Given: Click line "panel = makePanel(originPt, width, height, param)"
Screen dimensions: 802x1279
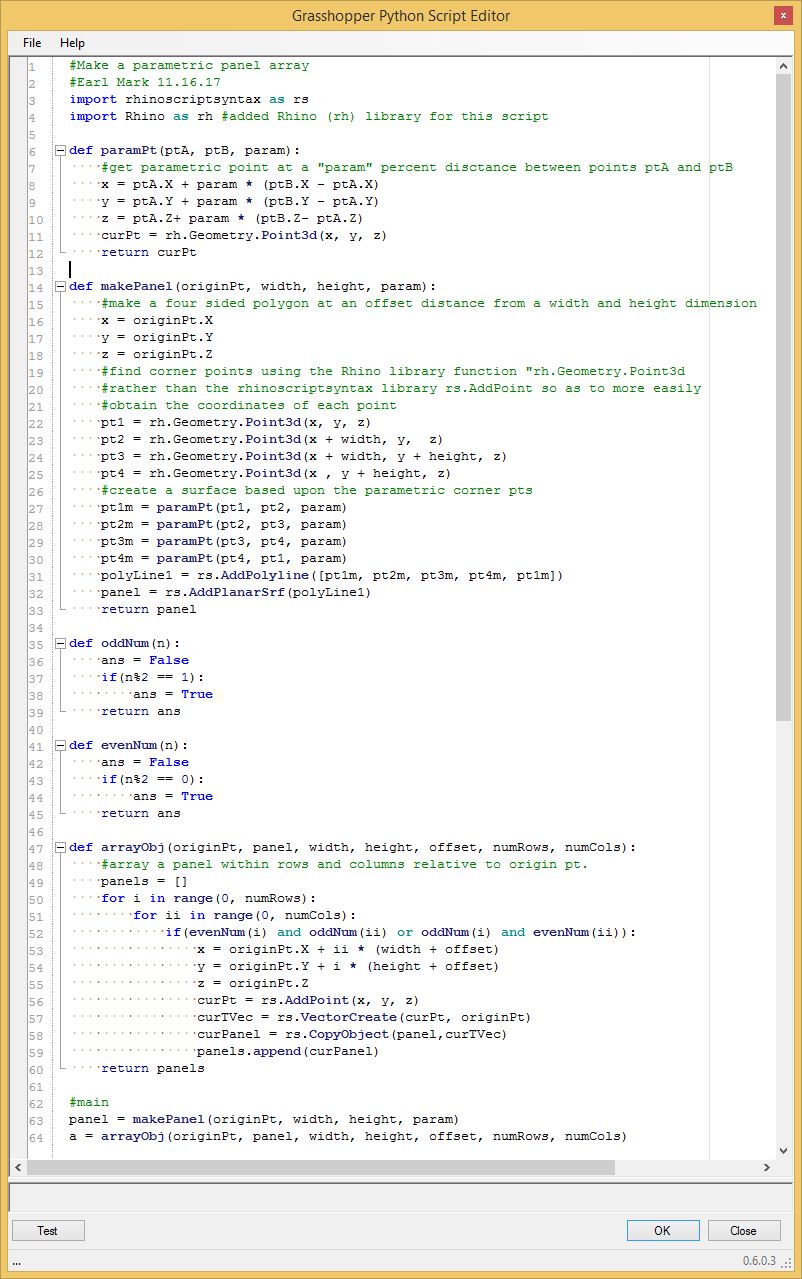Looking at the screenshot, I should pyautogui.click(x=265, y=1119).
